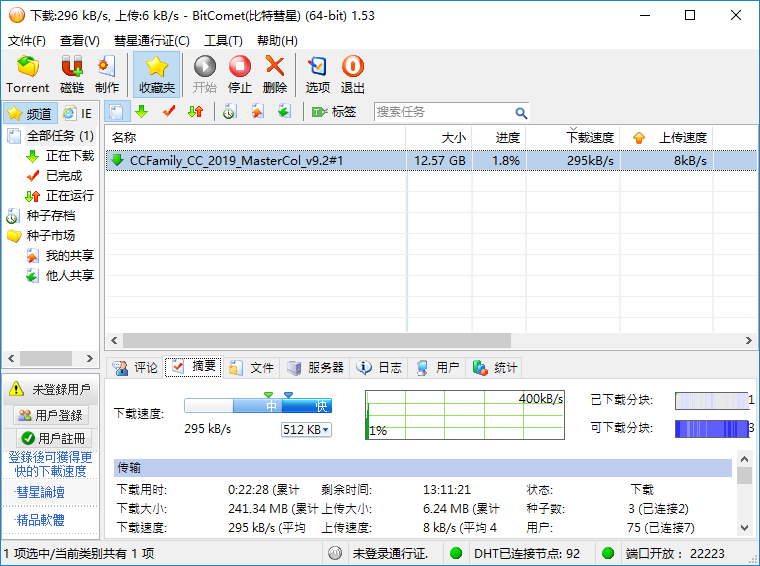
Task: Click the DHT已连接节点: 92 status entry
Action: [526, 553]
